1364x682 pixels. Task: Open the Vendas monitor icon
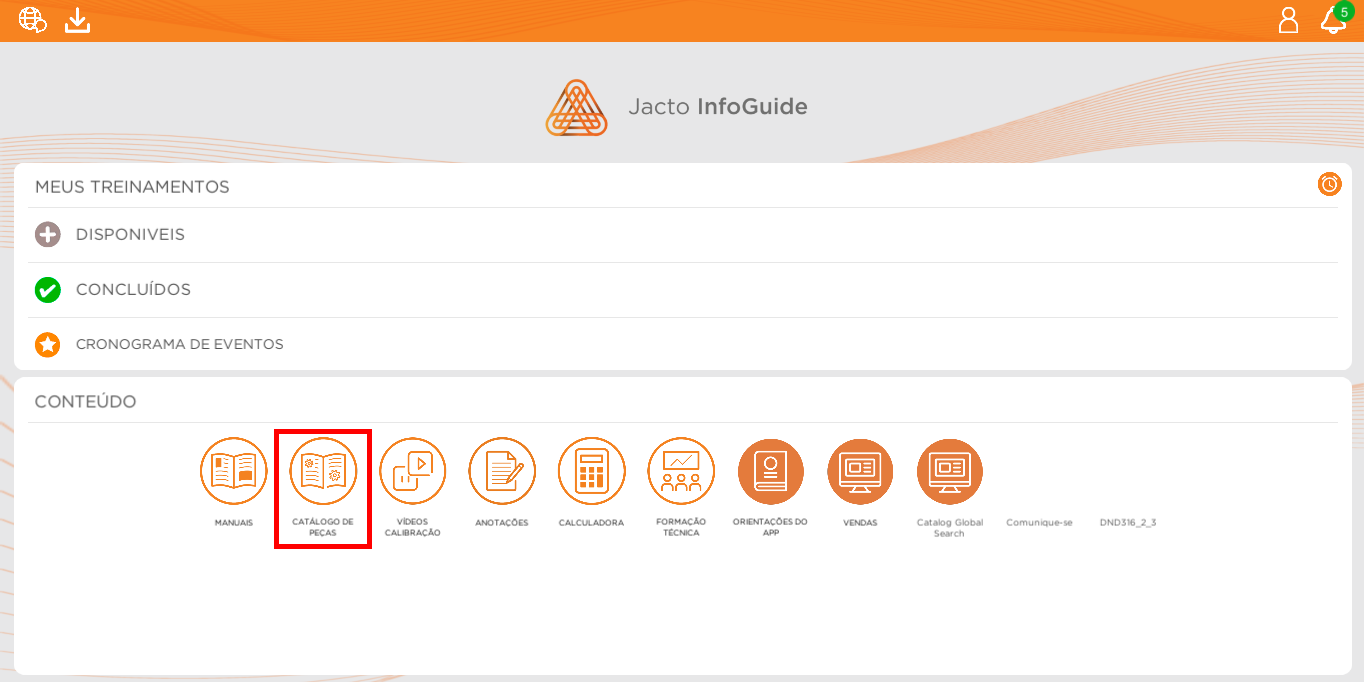click(860, 471)
